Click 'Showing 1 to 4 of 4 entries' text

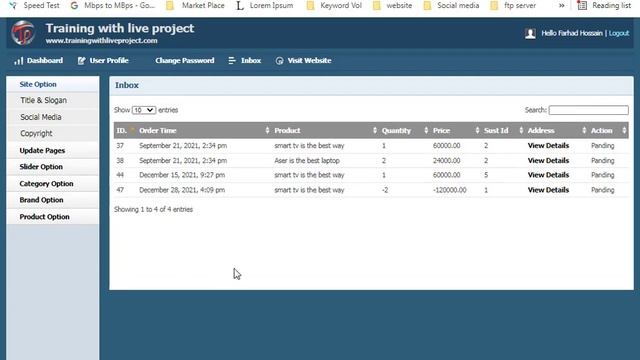pyautogui.click(x=153, y=209)
